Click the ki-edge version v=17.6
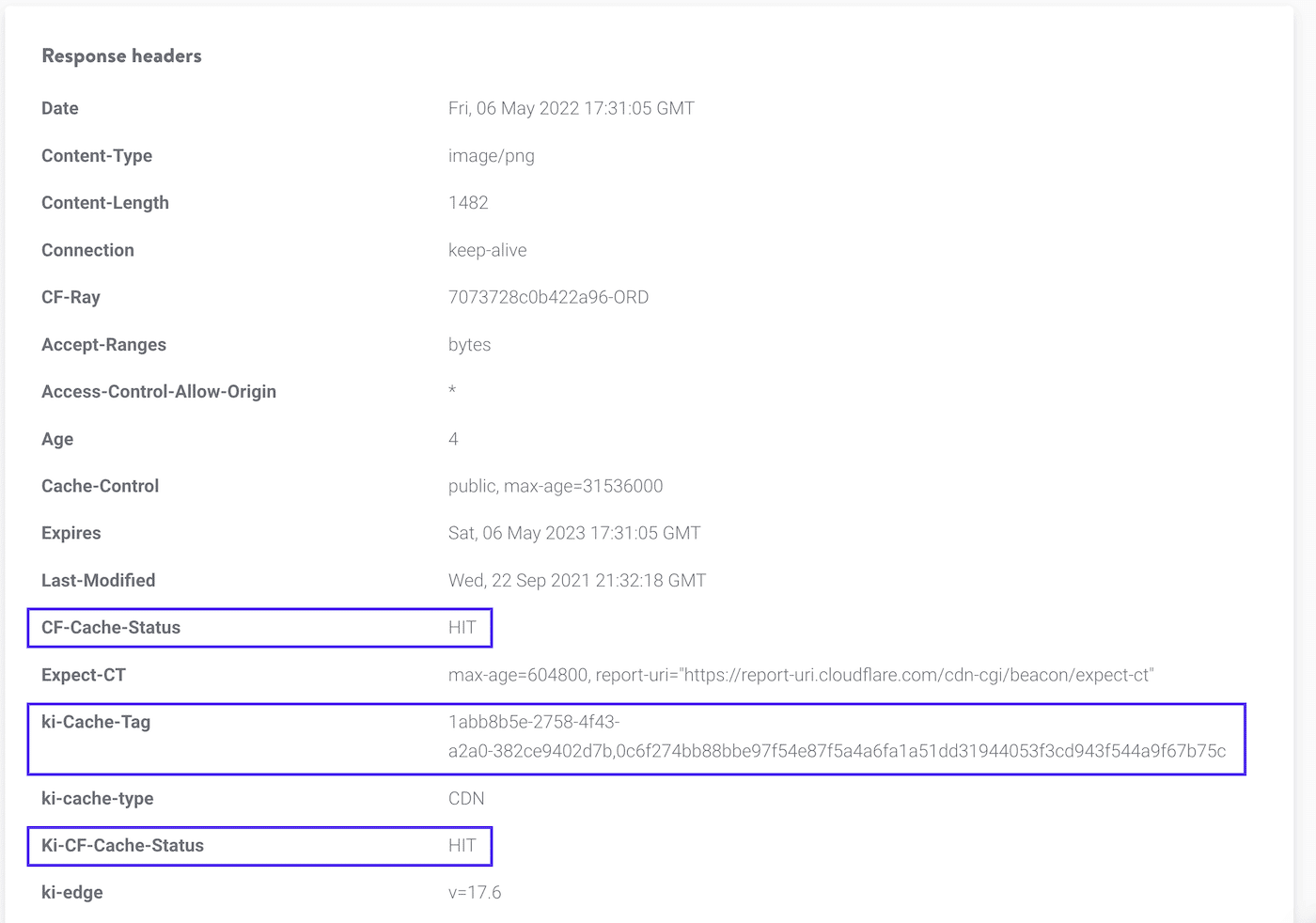1316x923 pixels. tap(476, 892)
